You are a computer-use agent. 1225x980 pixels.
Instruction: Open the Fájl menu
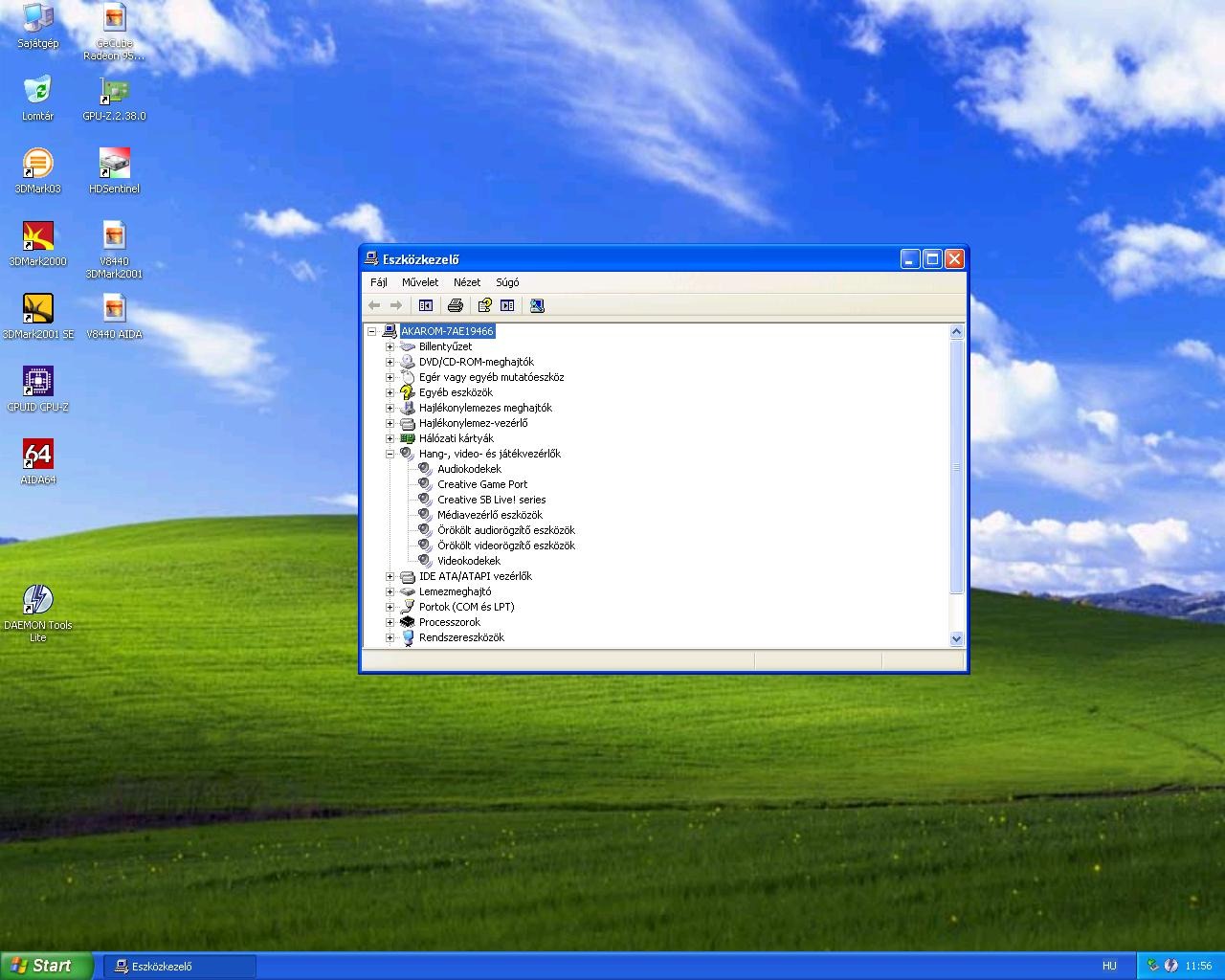[379, 282]
